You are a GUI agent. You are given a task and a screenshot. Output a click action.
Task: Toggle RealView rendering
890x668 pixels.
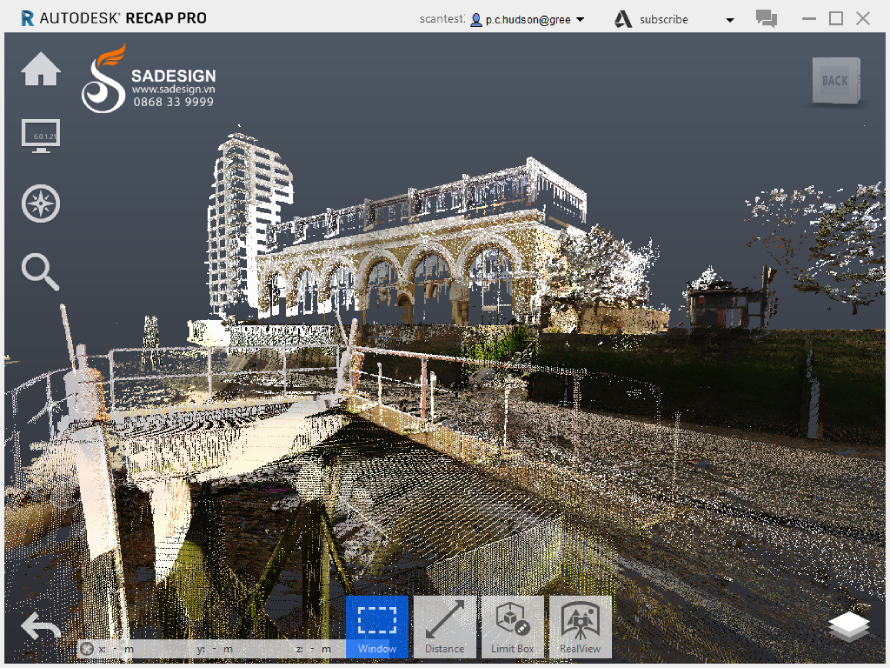click(x=580, y=627)
